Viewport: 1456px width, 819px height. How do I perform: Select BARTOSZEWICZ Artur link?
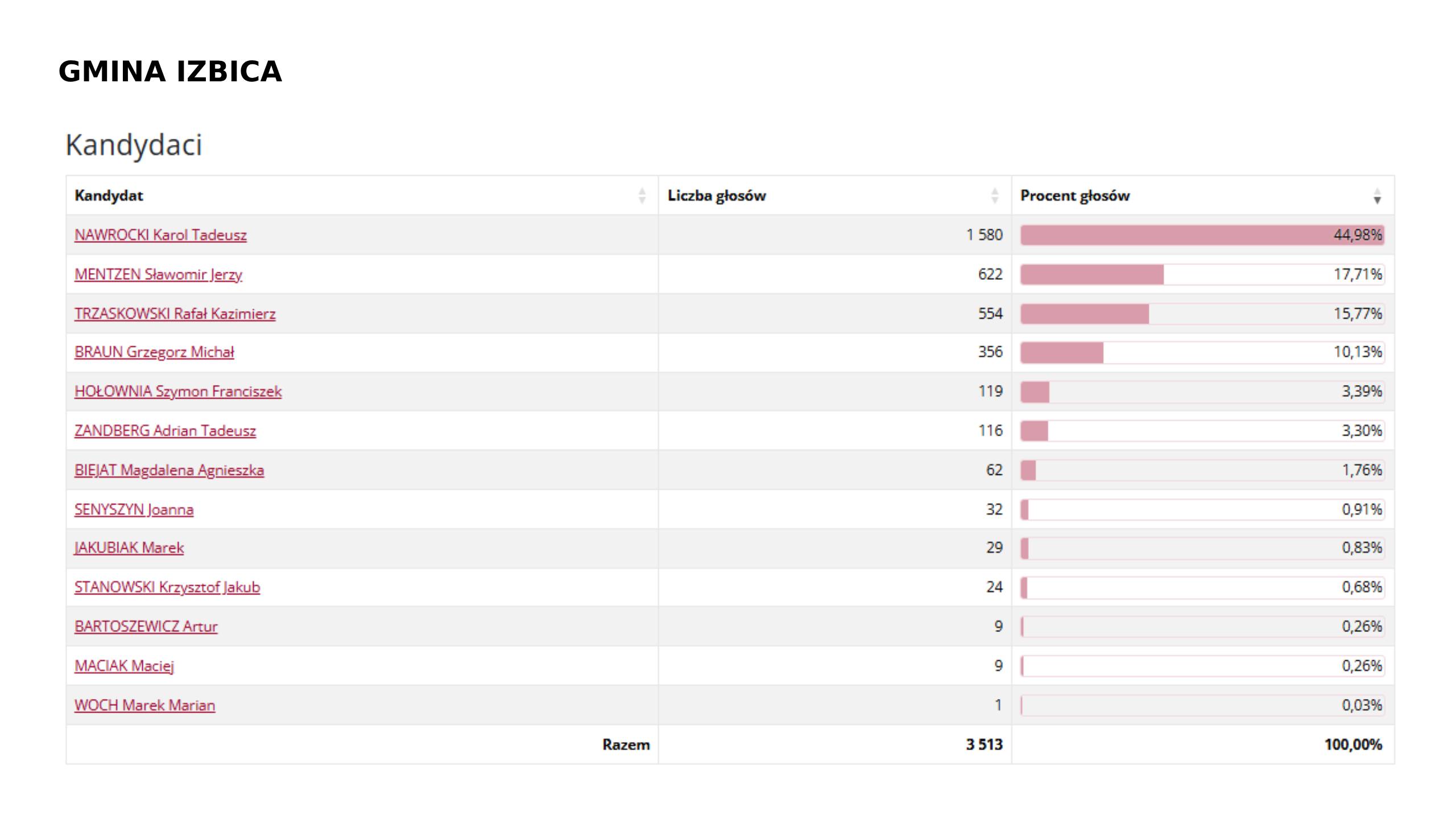pos(146,626)
